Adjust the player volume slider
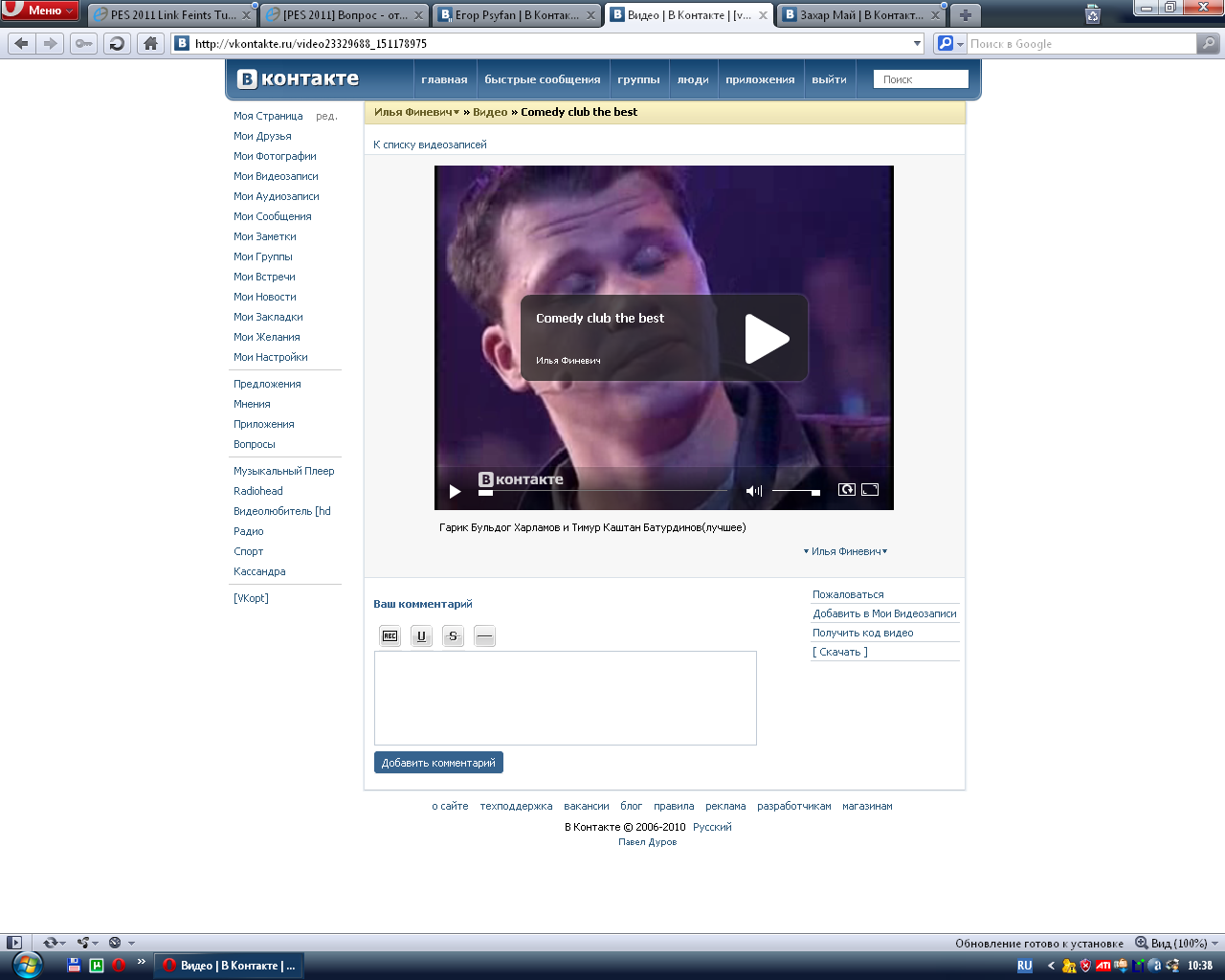 (x=796, y=491)
